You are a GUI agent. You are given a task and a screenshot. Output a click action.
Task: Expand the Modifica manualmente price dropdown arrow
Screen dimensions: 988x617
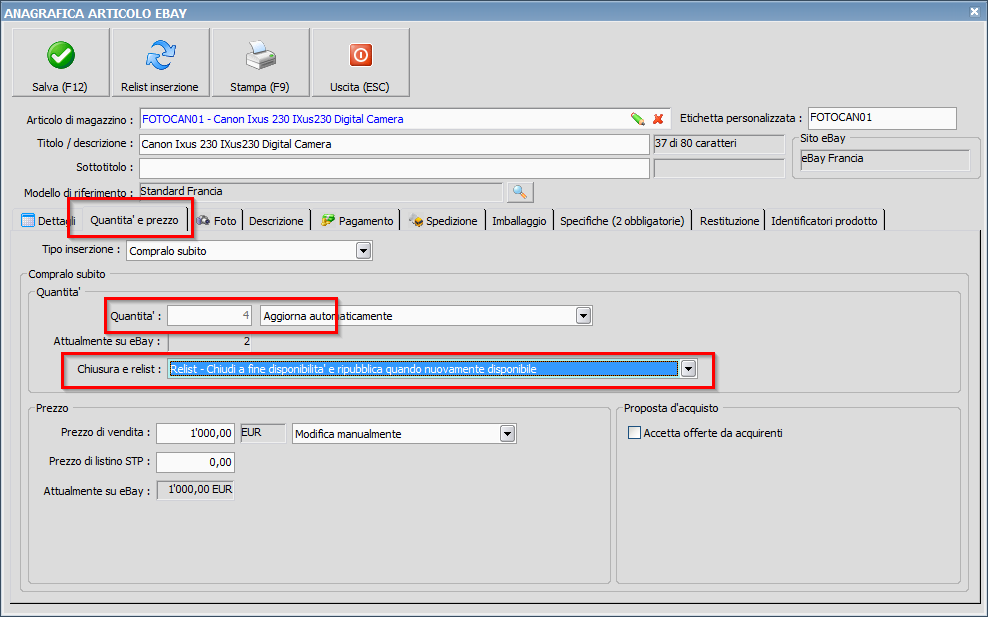(507, 434)
